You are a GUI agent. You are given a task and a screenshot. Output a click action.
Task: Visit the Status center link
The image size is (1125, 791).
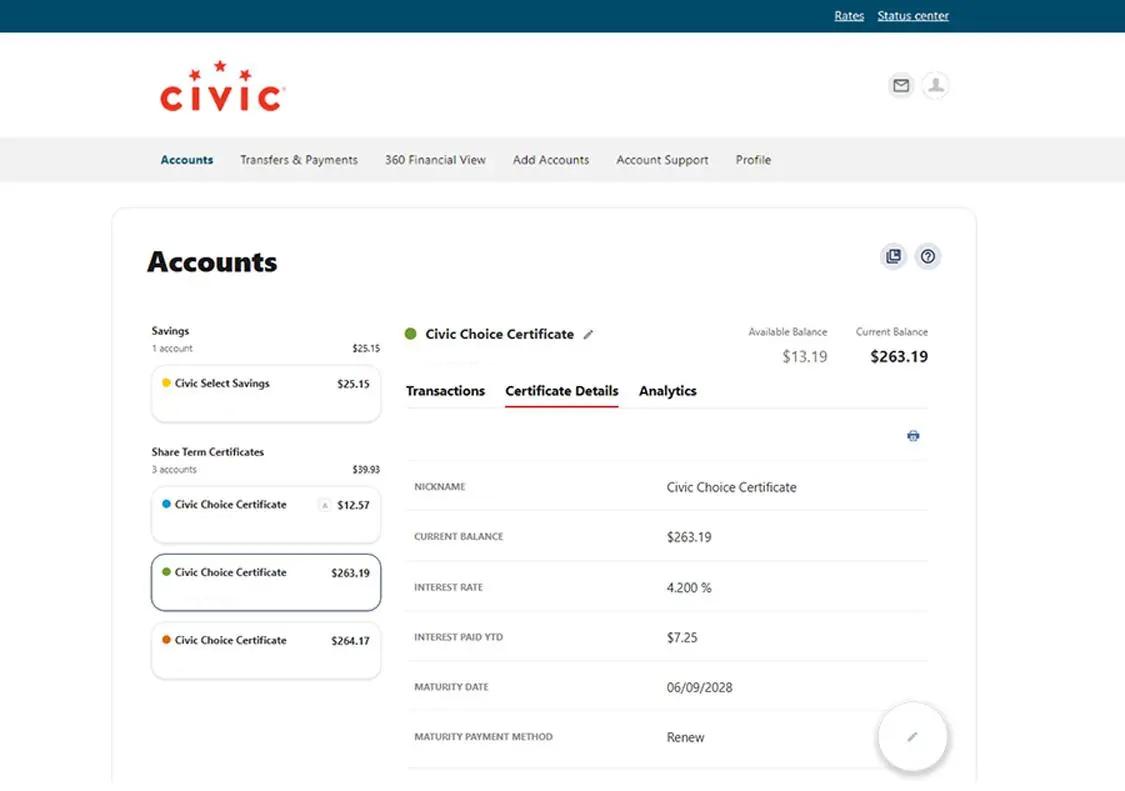912,15
